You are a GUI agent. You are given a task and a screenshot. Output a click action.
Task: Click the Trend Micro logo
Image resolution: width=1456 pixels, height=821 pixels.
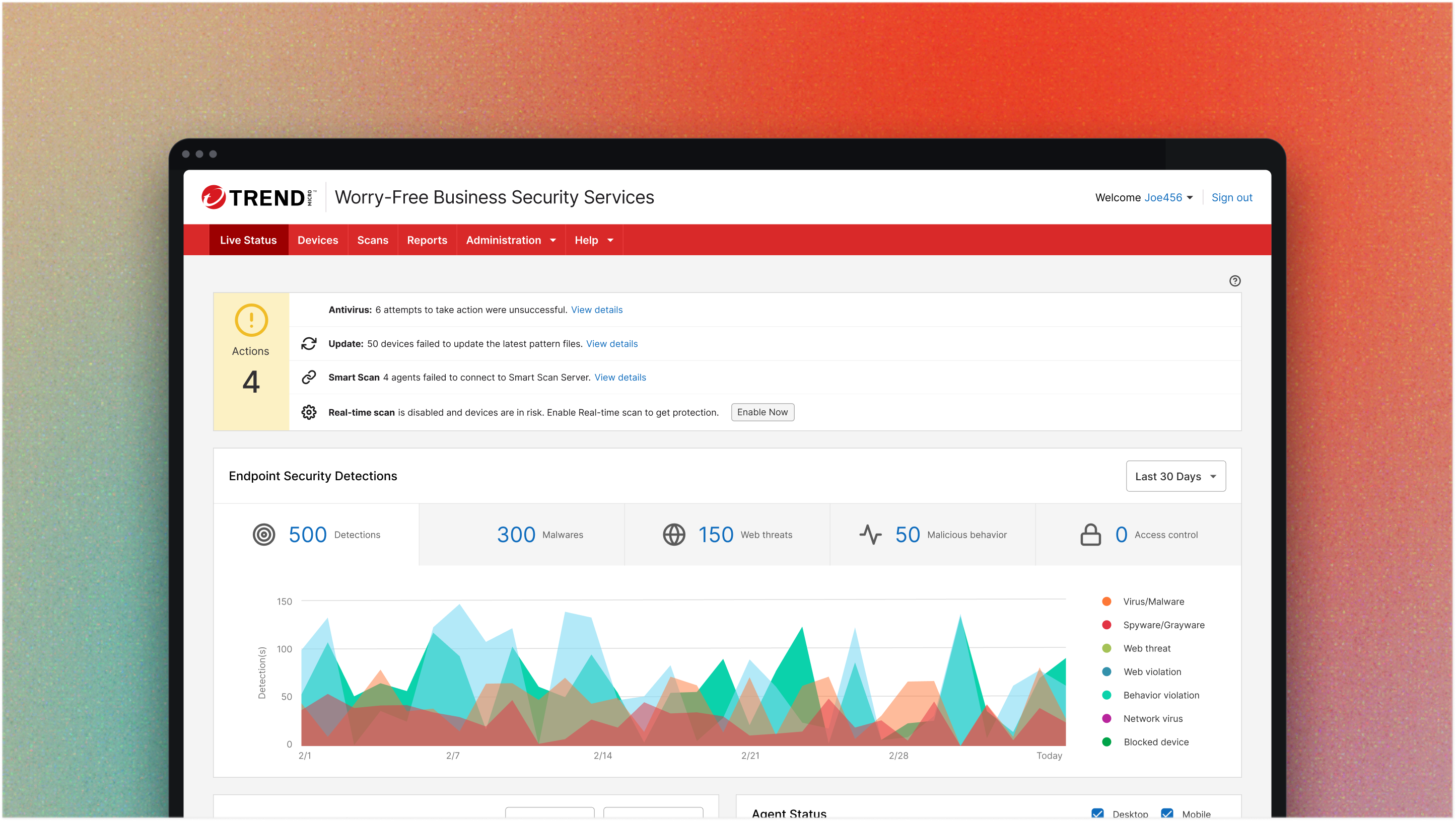[x=259, y=197]
